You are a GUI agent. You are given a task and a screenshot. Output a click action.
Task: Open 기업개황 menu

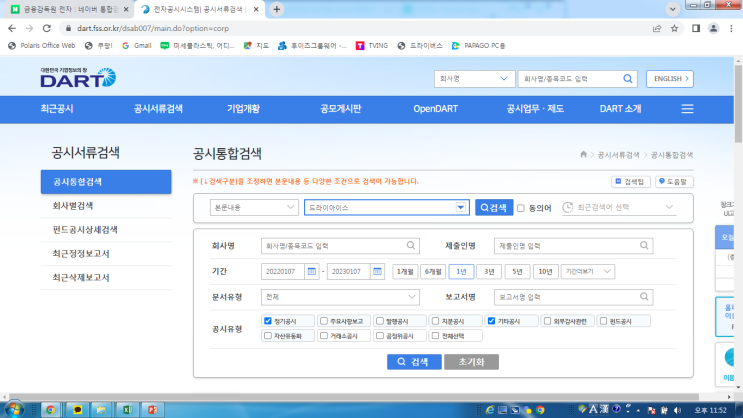pos(243,109)
